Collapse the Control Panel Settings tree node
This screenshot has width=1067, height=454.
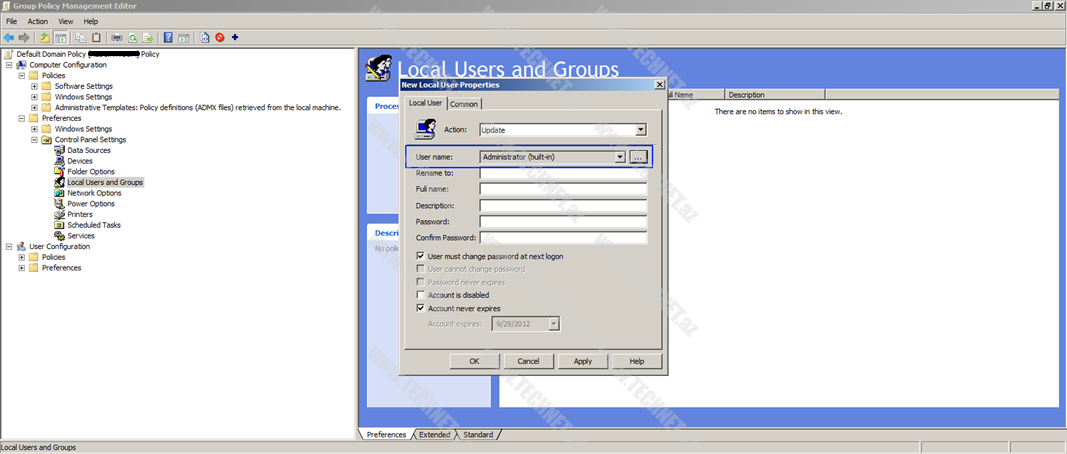(x=34, y=140)
